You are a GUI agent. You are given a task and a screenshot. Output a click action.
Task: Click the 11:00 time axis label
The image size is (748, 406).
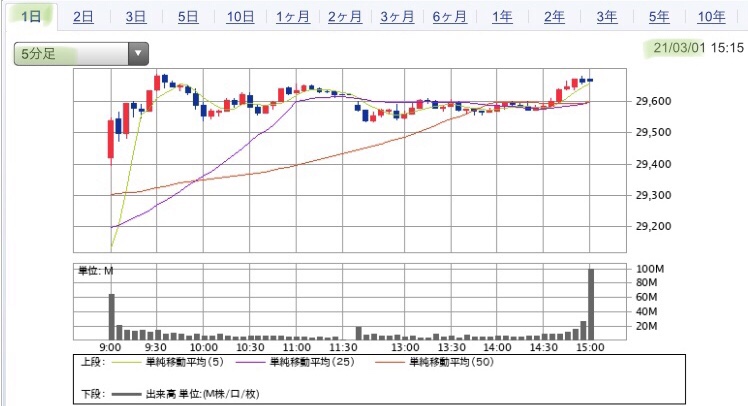[296, 347]
